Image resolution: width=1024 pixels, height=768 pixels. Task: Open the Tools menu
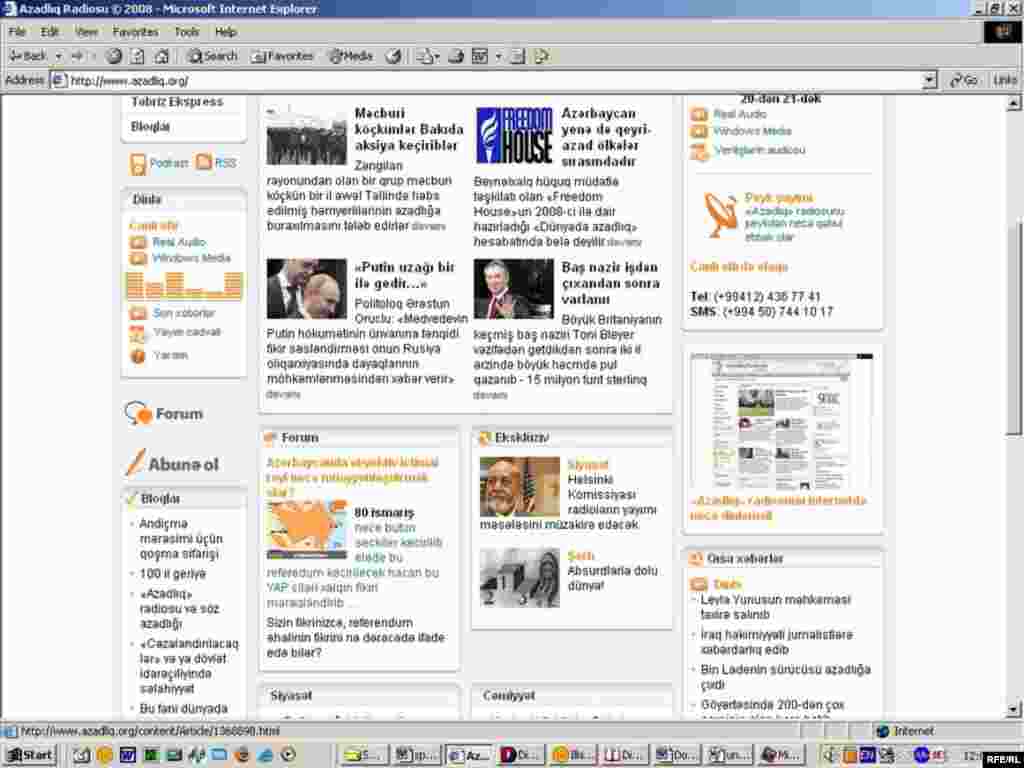pyautogui.click(x=186, y=32)
